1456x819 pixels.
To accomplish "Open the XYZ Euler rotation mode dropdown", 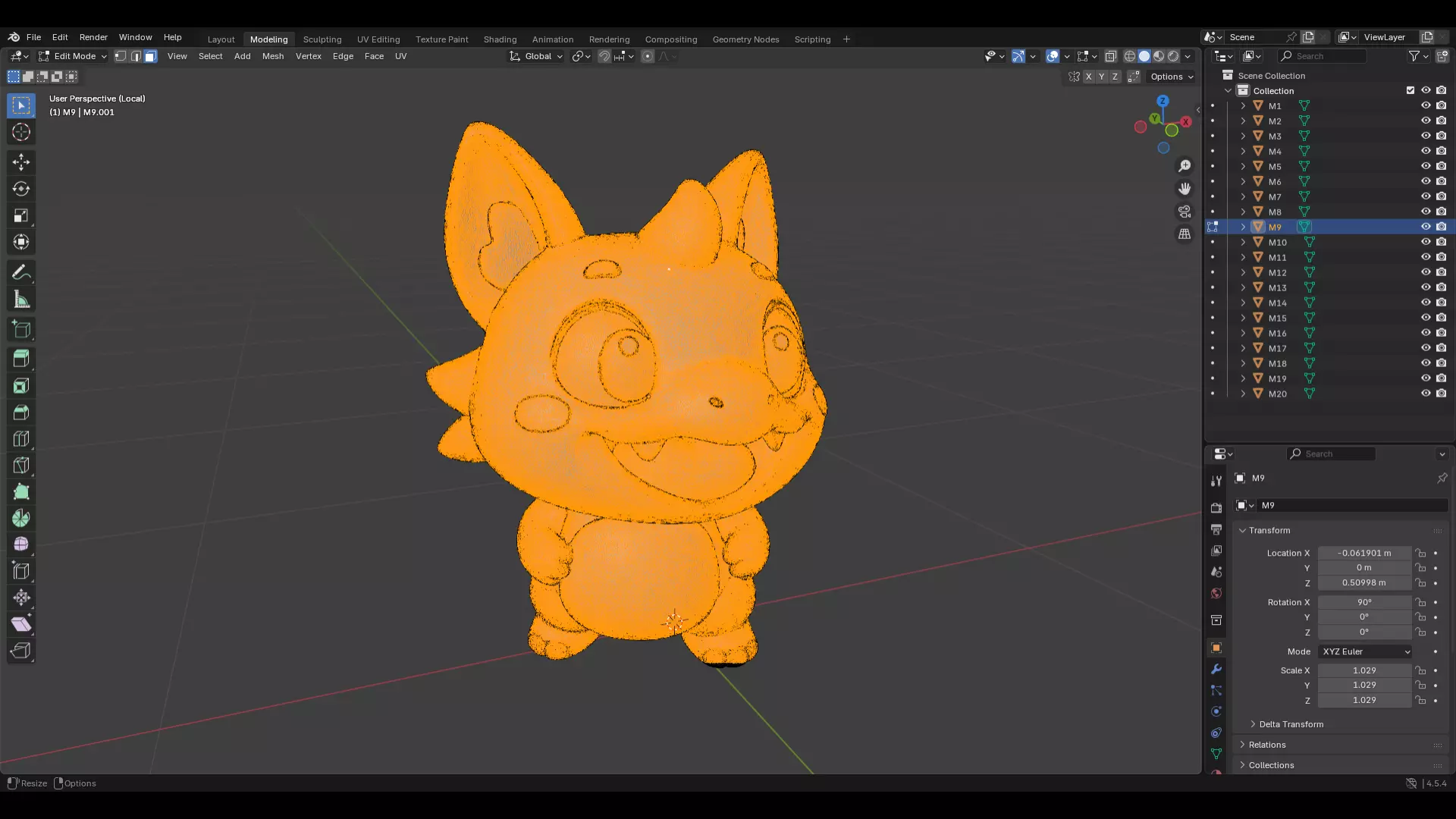I will point(1365,651).
